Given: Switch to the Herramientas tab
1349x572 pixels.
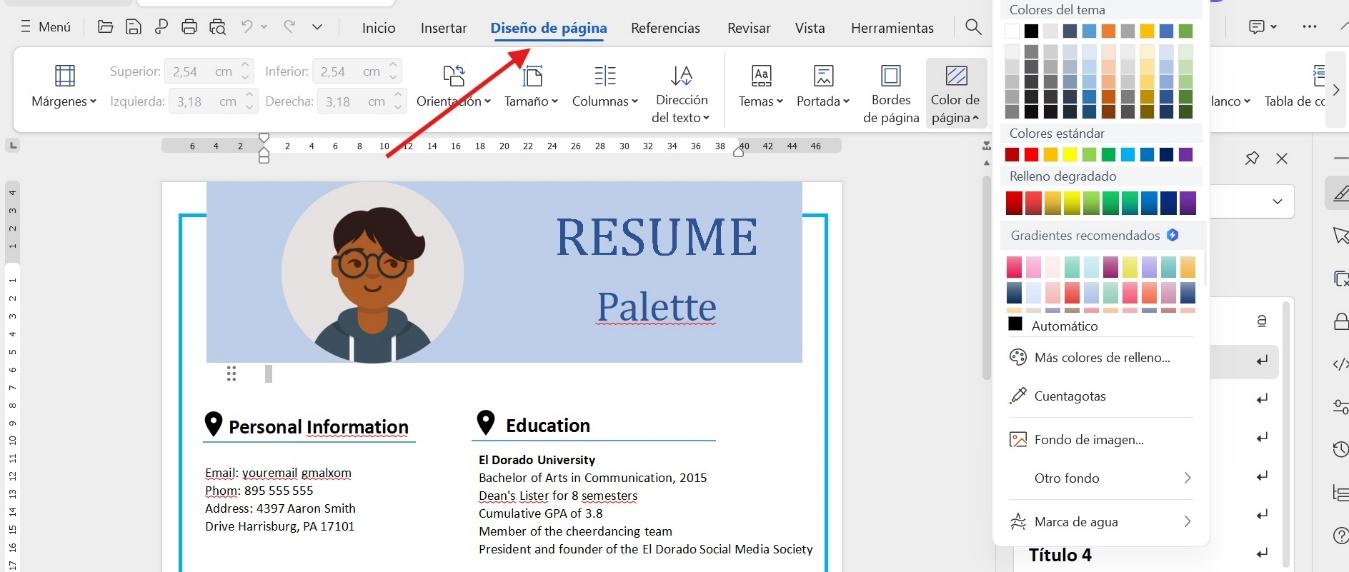Looking at the screenshot, I should coord(892,28).
